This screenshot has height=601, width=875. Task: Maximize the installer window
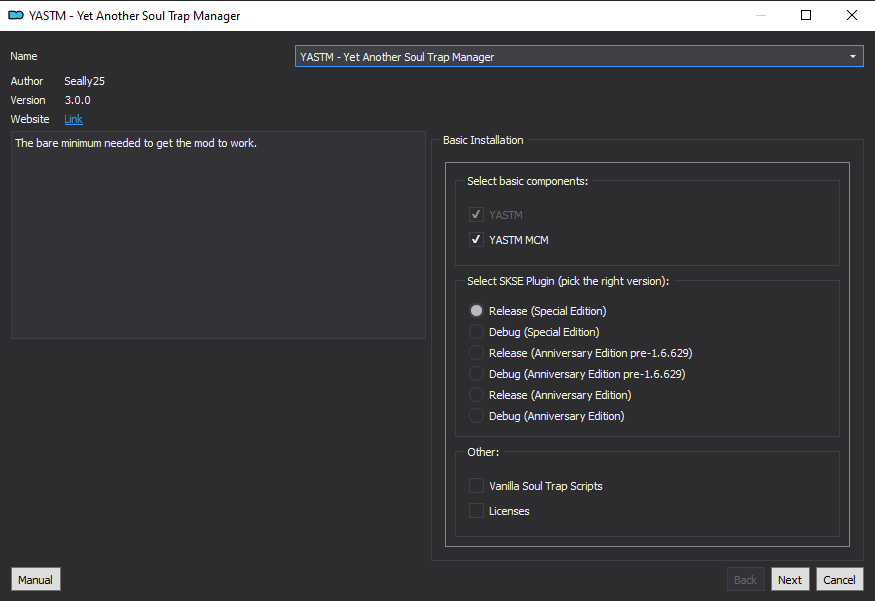[806, 15]
